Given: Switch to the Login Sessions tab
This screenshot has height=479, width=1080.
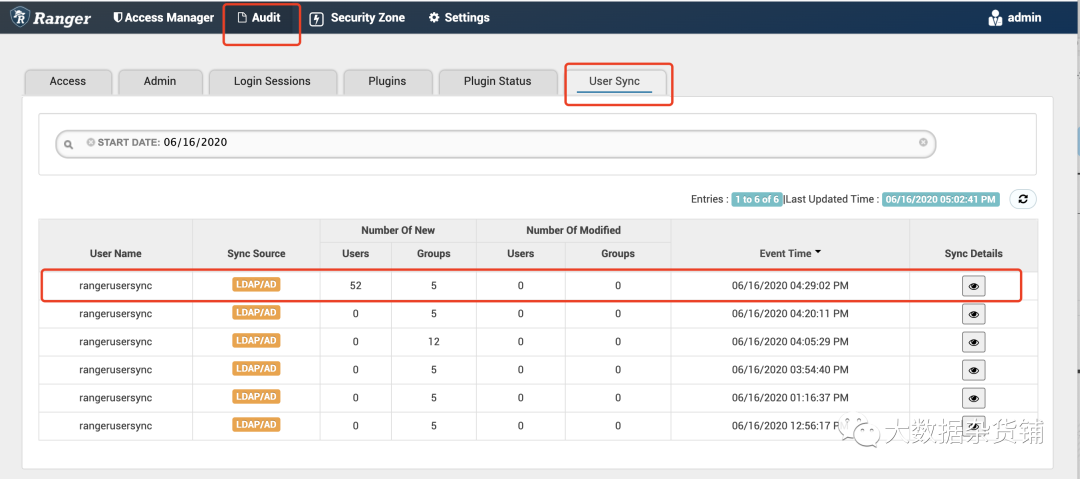Looking at the screenshot, I should 272,82.
